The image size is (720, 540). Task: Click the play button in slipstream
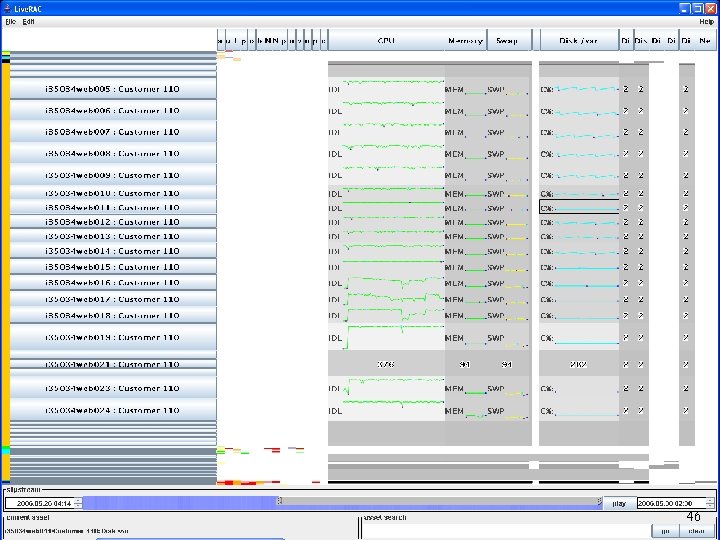(619, 504)
